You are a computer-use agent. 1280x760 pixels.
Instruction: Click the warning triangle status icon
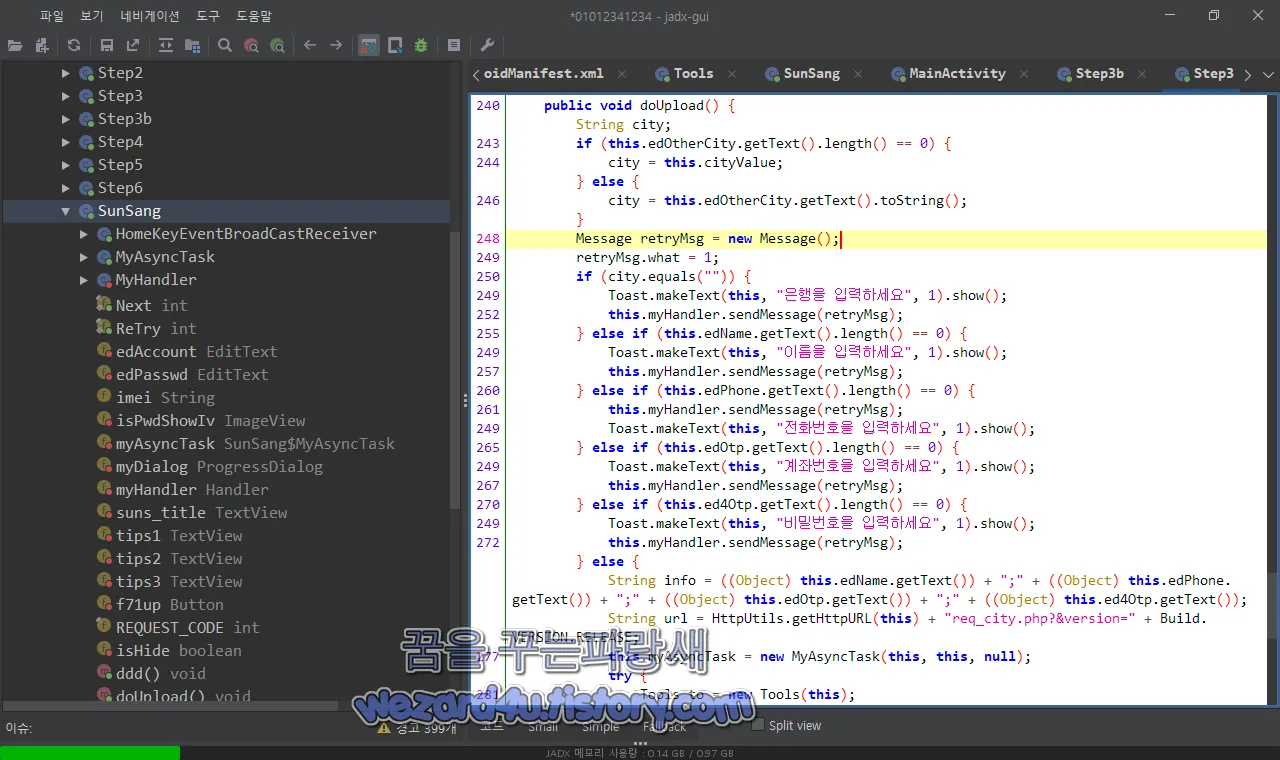[x=384, y=728]
